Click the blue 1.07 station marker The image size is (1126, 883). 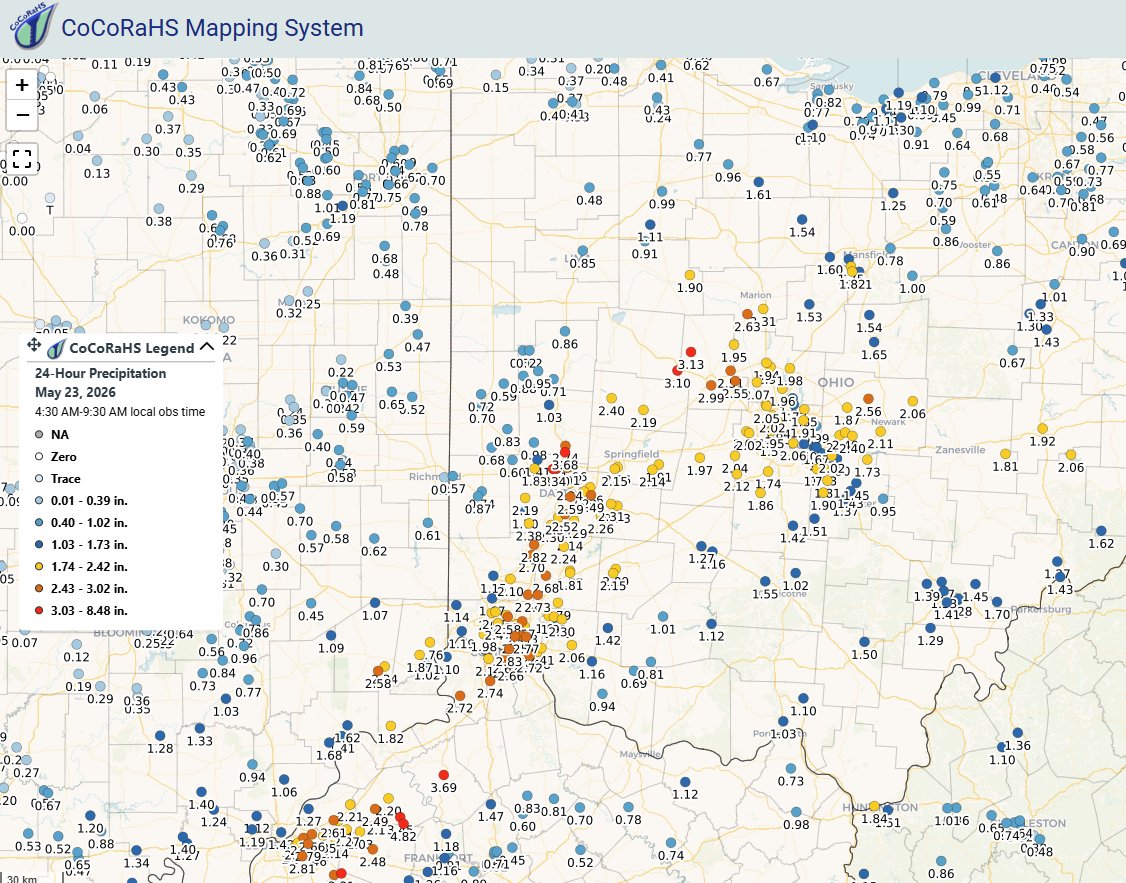click(375, 602)
